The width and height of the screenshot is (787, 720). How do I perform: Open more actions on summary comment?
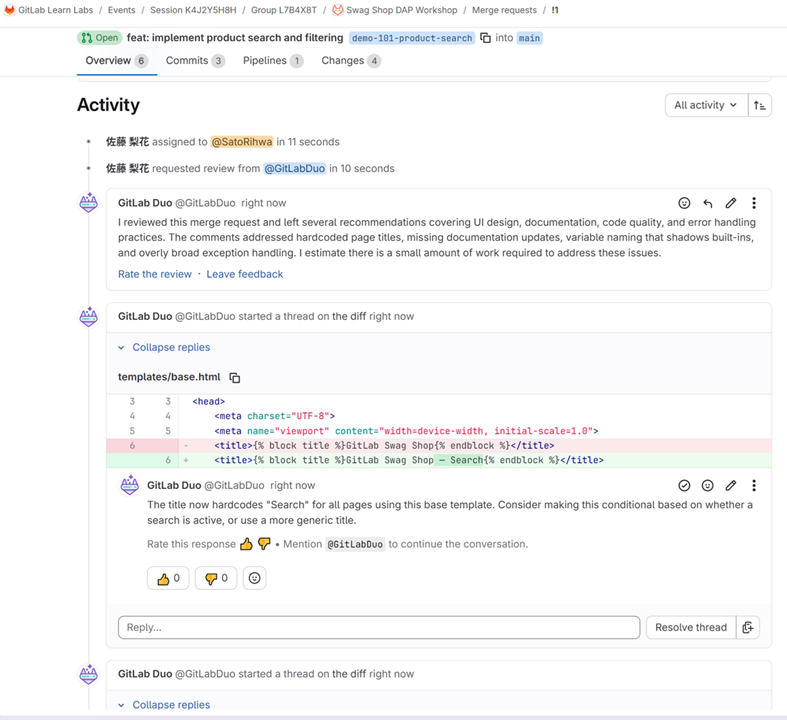pyautogui.click(x=754, y=203)
